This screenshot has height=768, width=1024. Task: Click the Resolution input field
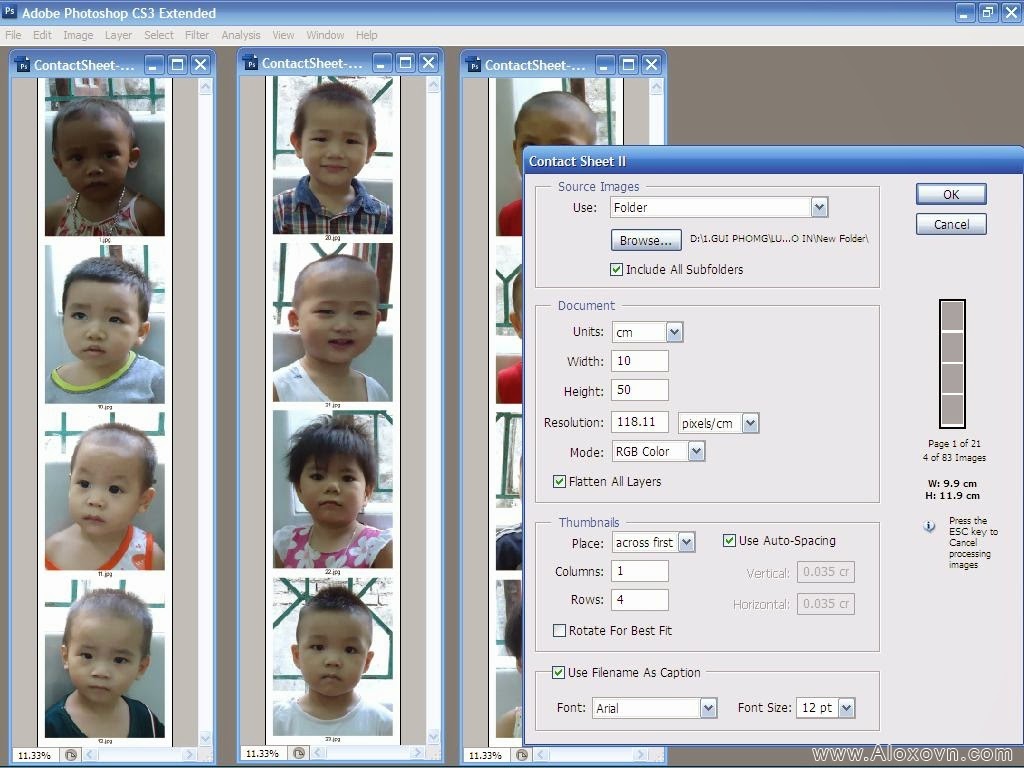(x=639, y=422)
